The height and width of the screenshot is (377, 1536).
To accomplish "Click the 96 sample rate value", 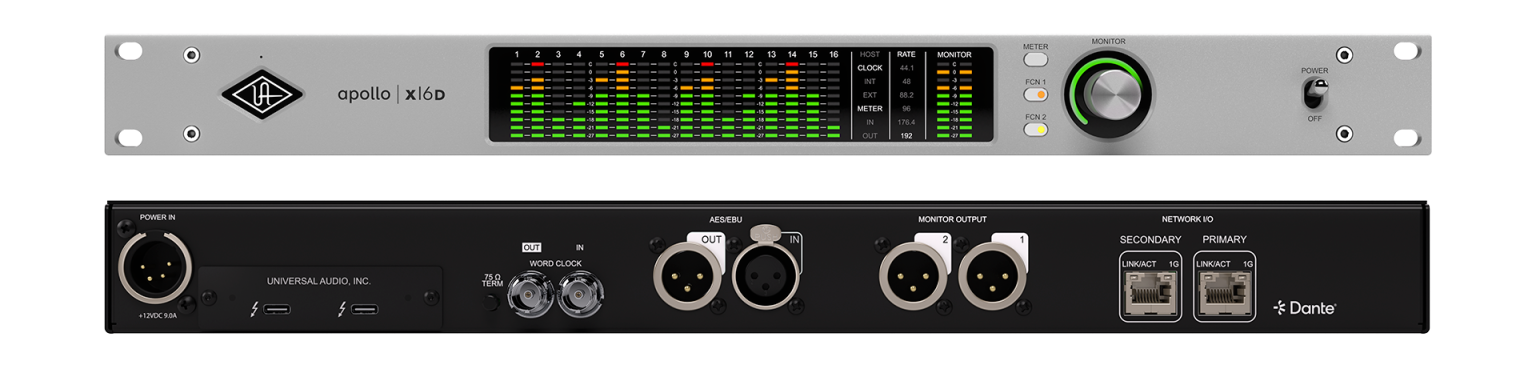I will tap(906, 108).
